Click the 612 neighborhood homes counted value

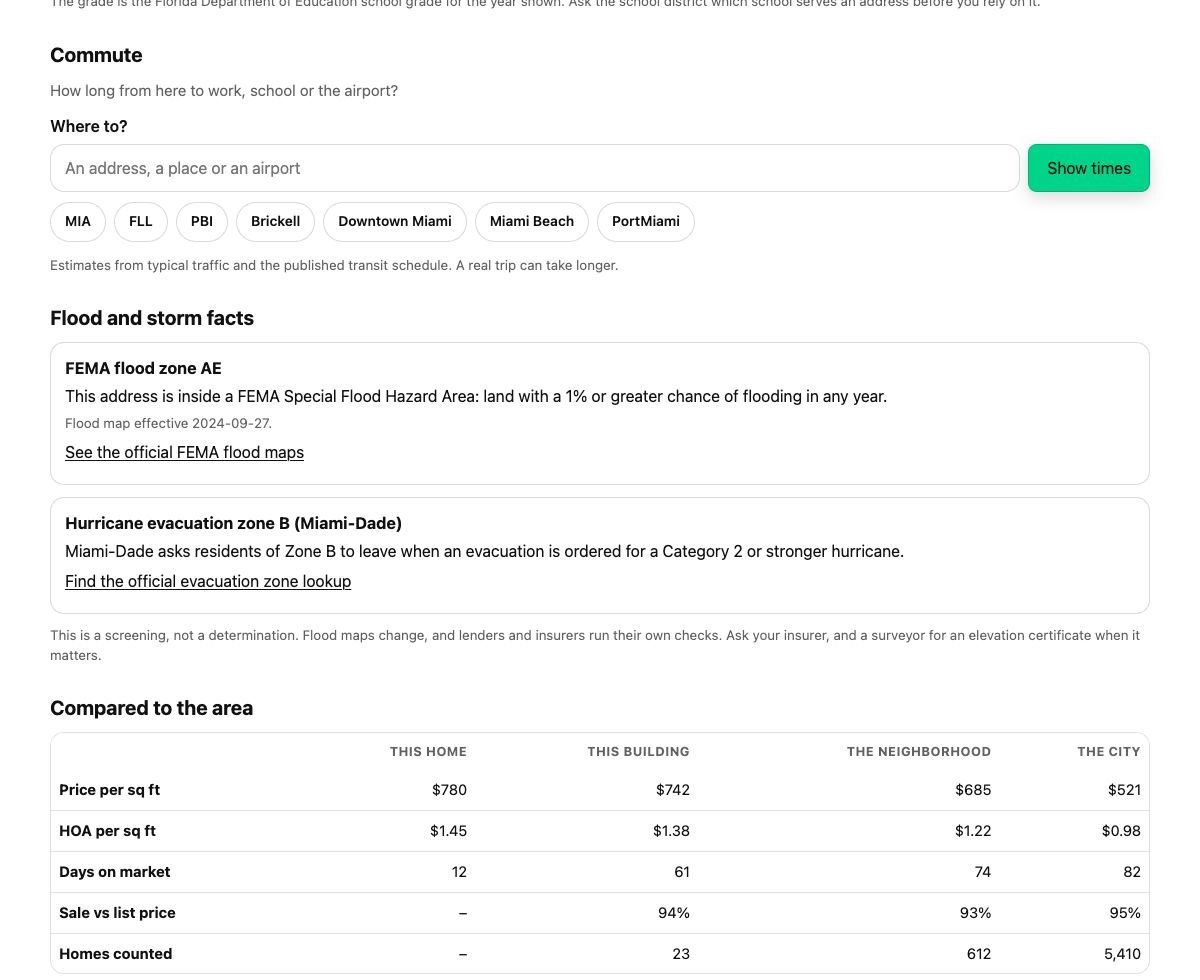[x=979, y=954]
